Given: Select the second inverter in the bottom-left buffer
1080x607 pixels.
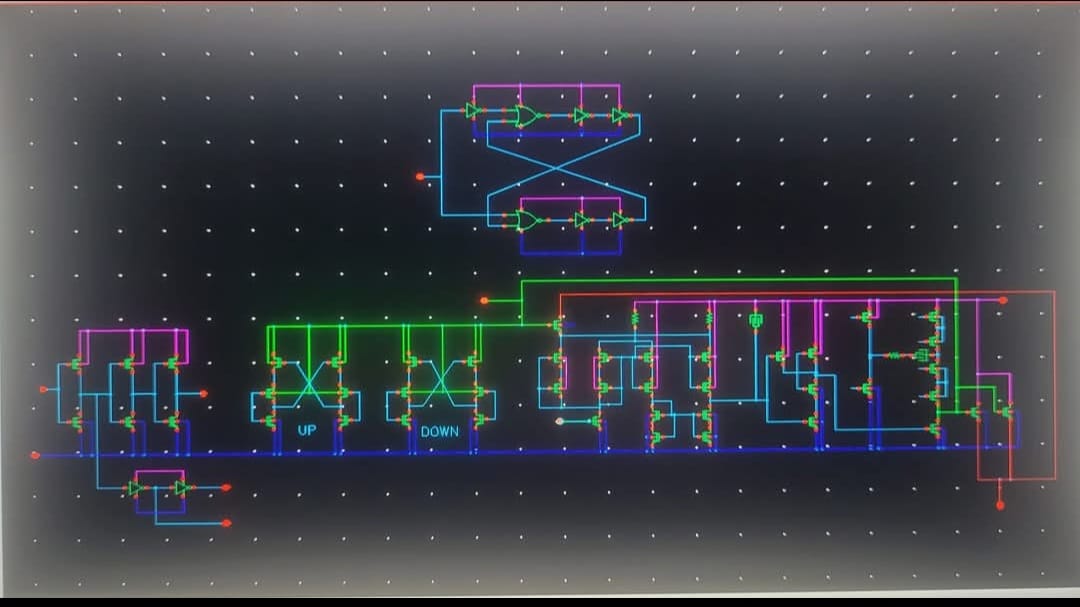Looking at the screenshot, I should click(x=181, y=488).
